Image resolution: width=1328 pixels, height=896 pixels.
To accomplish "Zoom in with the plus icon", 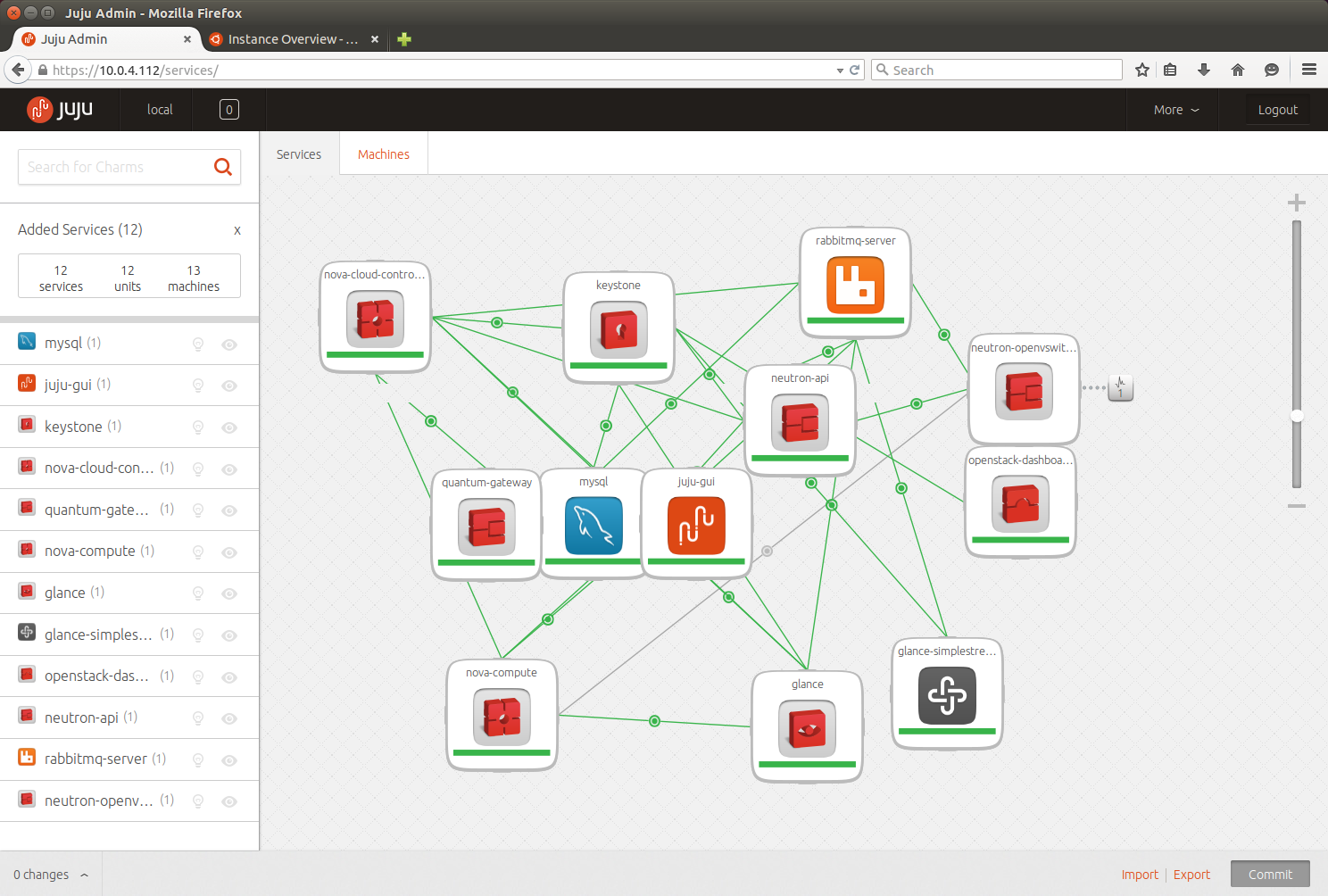I will [x=1297, y=203].
